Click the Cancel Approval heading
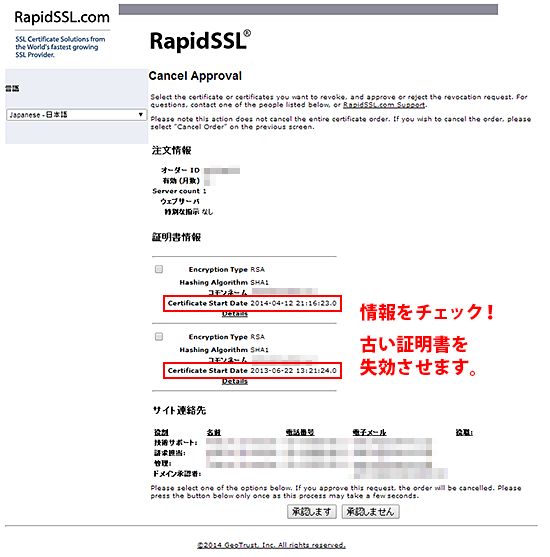The image size is (550, 557). 195,76
